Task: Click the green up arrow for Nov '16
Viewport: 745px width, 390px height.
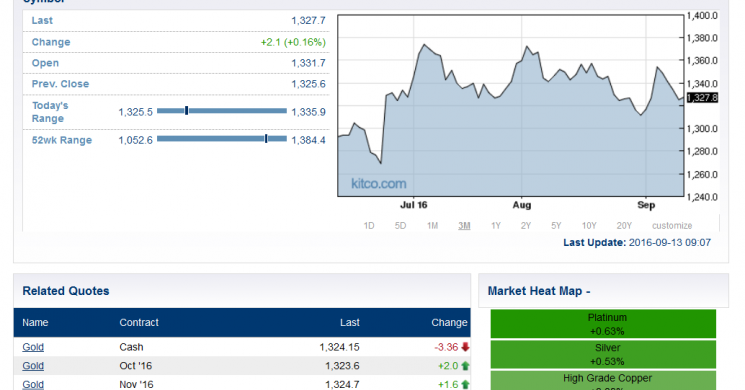Action: [x=465, y=384]
